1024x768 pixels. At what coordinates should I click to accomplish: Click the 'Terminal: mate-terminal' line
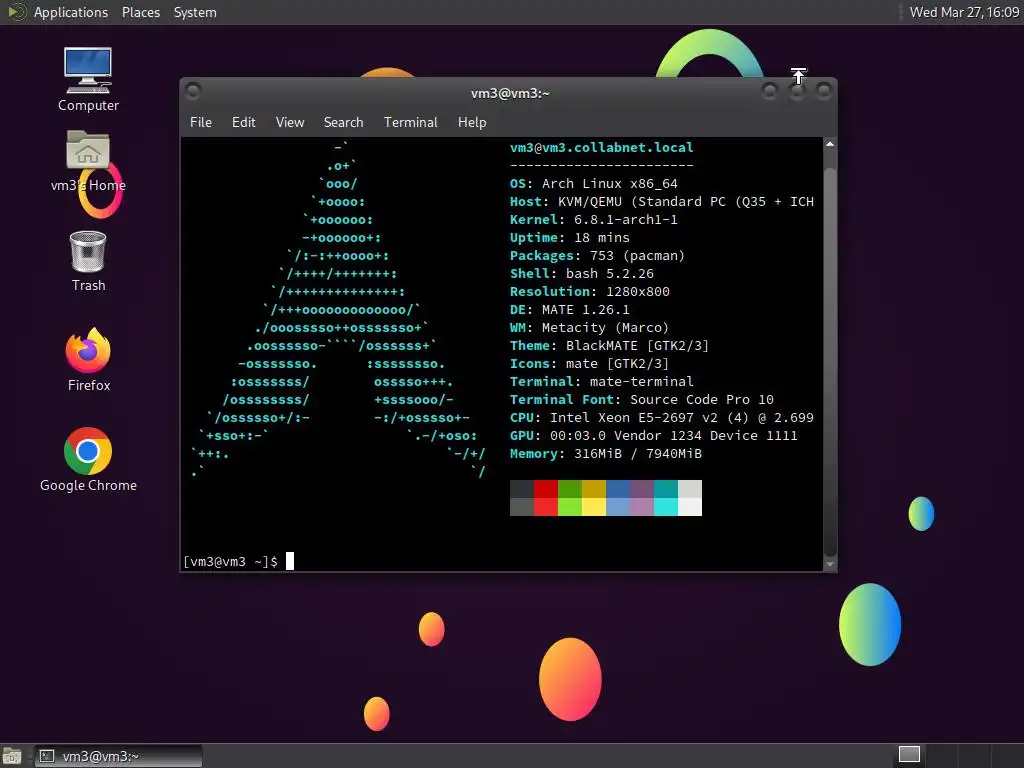click(x=601, y=381)
